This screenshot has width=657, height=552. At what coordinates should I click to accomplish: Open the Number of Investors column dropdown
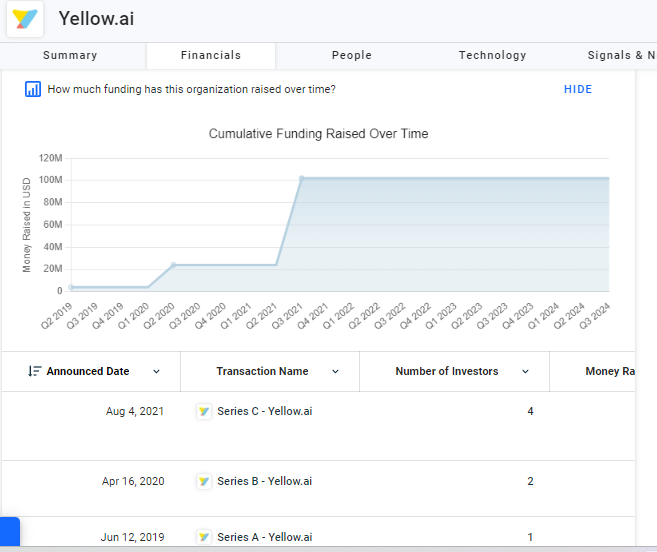[x=525, y=371]
